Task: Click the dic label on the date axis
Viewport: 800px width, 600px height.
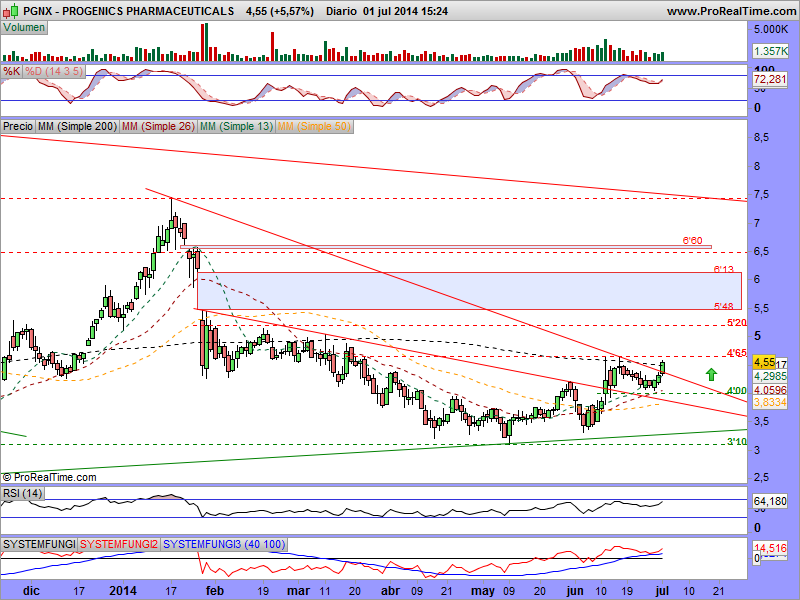Action: pos(31,591)
